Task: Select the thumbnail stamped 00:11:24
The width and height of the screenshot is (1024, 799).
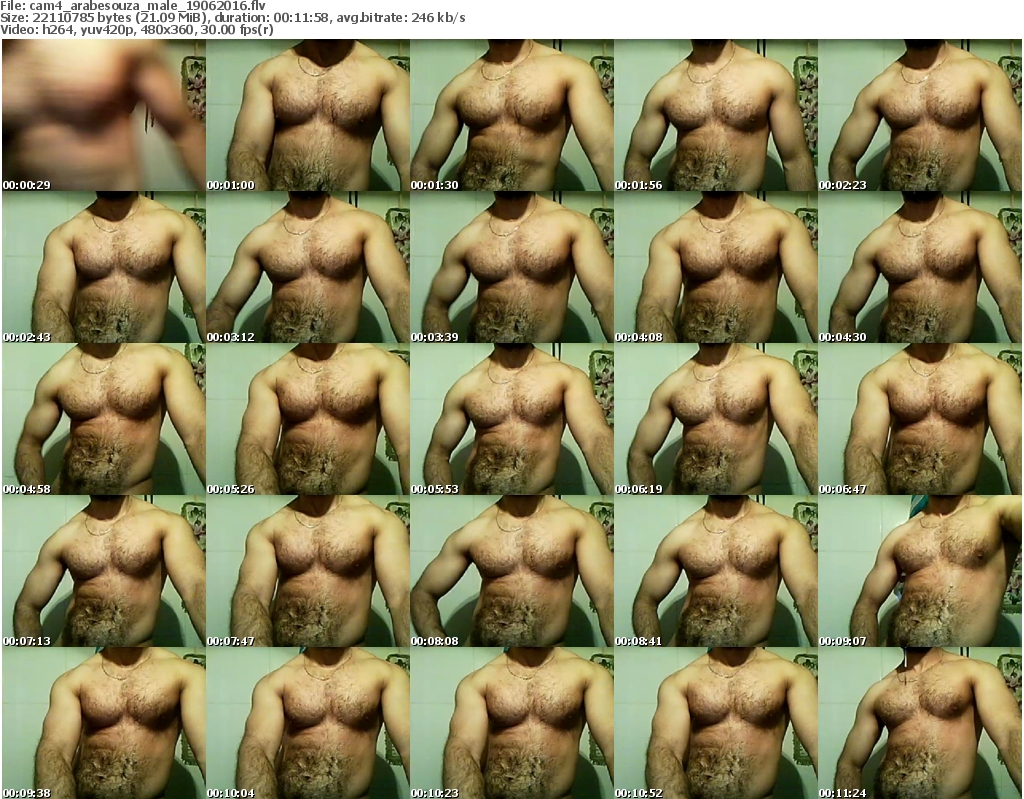Action: 920,723
